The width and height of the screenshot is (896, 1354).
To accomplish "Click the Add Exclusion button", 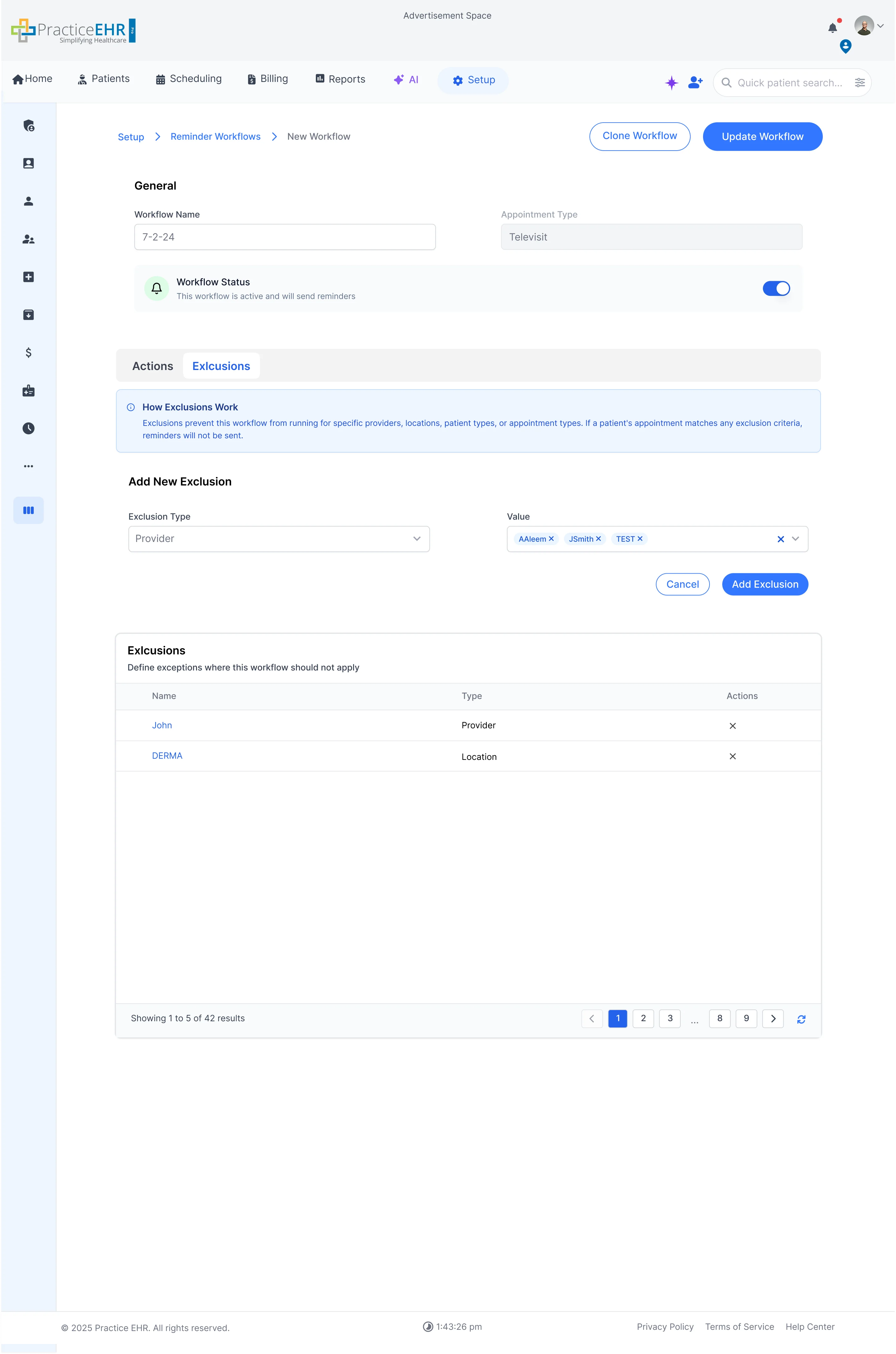I will pyautogui.click(x=764, y=584).
